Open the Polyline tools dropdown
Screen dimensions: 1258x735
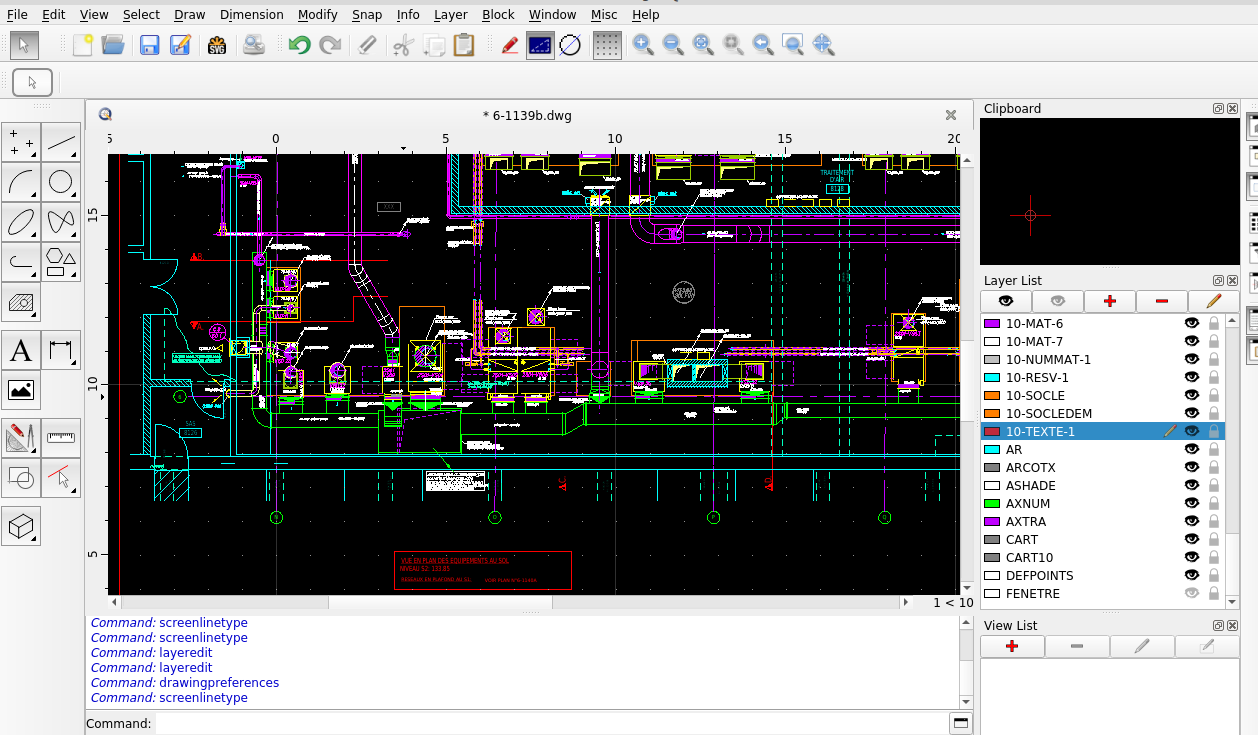pyautogui.click(x=21, y=262)
